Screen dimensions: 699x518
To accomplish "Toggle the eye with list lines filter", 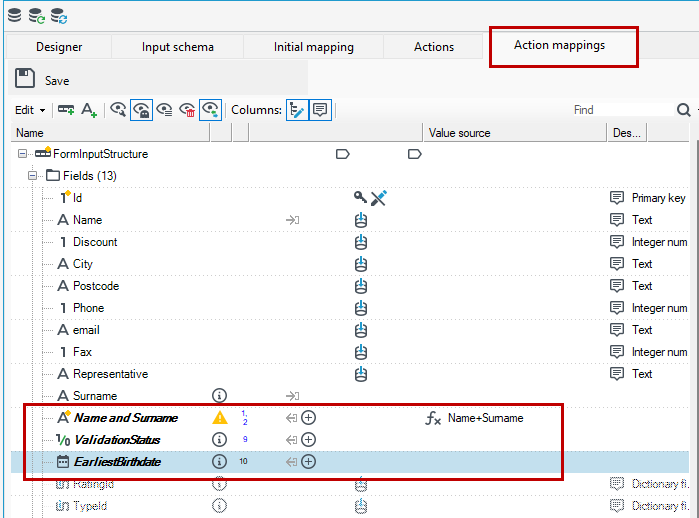I will pos(164,110).
